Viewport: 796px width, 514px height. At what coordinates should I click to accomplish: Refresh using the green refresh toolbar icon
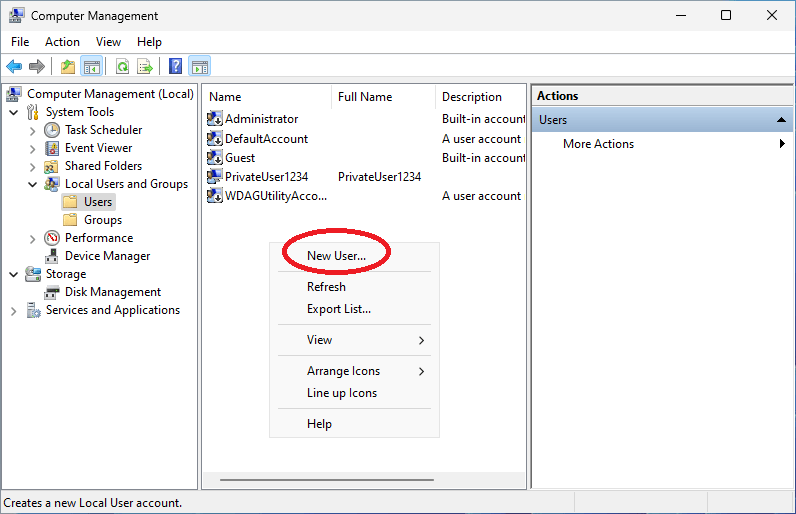tap(122, 66)
